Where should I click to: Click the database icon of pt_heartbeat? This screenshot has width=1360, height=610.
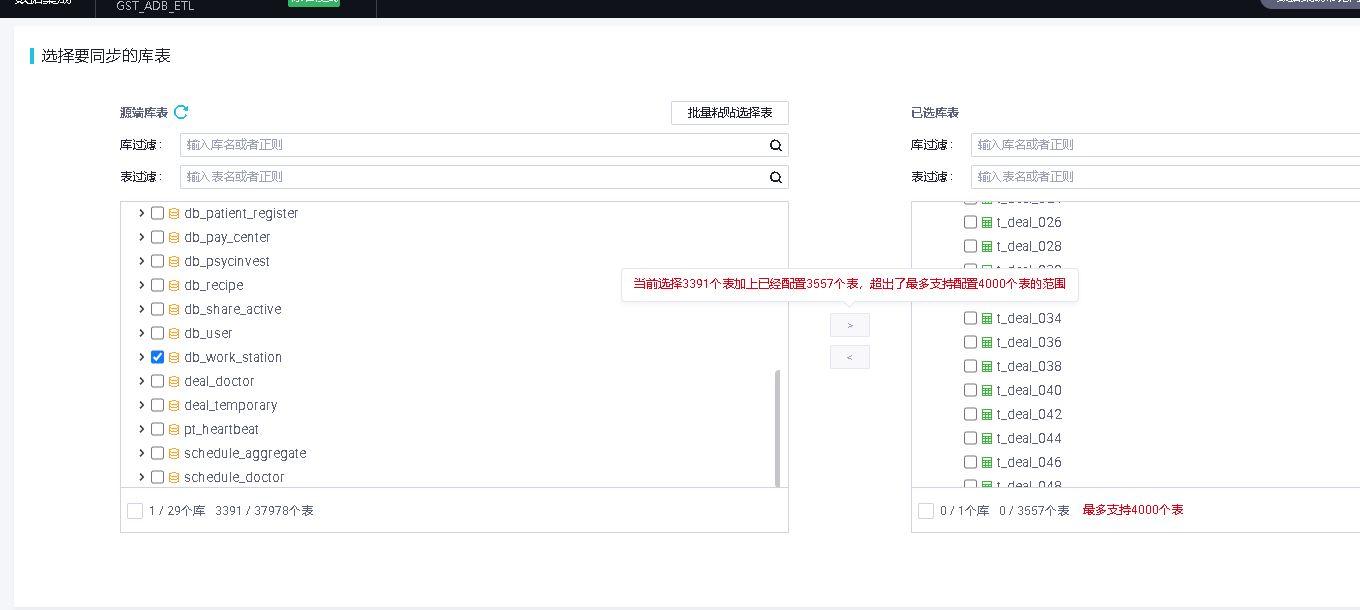click(x=174, y=429)
